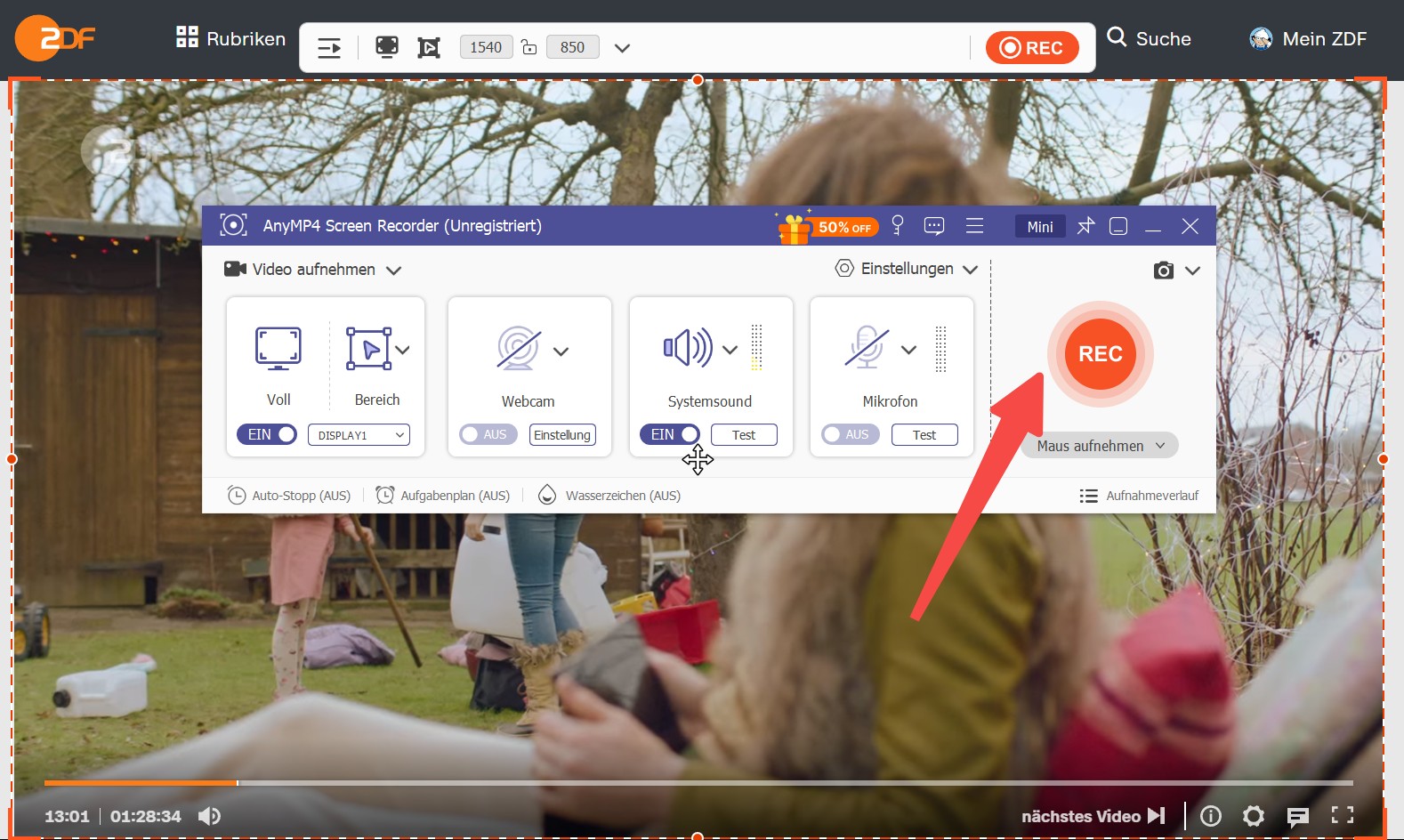The image size is (1404, 840).
Task: Open Einstellungen dropdown
Action: (x=907, y=268)
